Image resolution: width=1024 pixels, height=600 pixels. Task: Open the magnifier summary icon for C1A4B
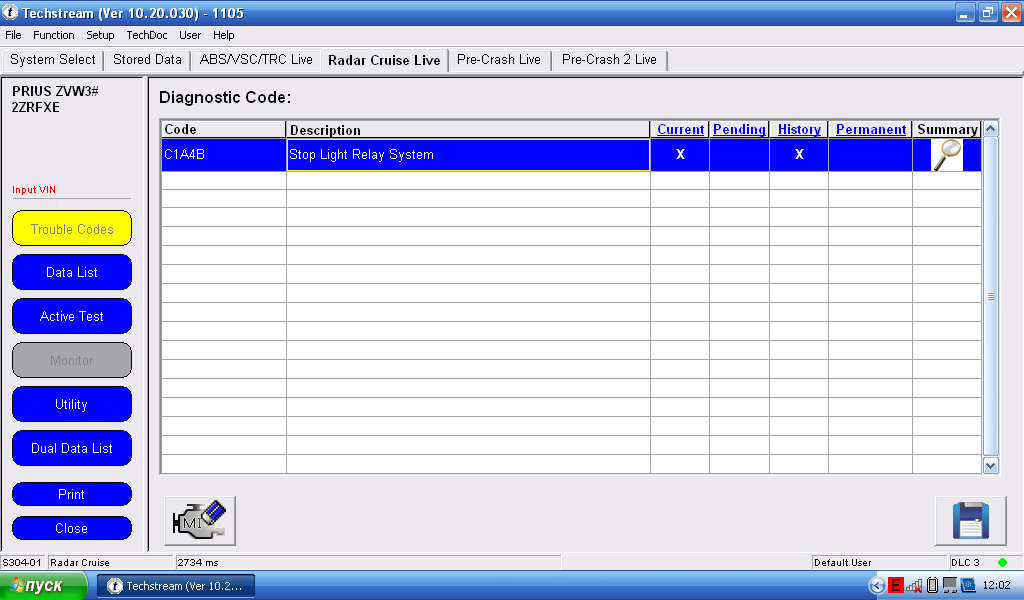click(946, 155)
